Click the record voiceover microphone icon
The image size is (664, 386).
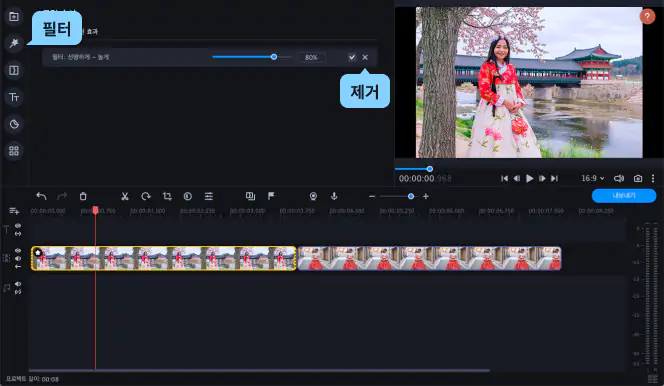point(334,196)
